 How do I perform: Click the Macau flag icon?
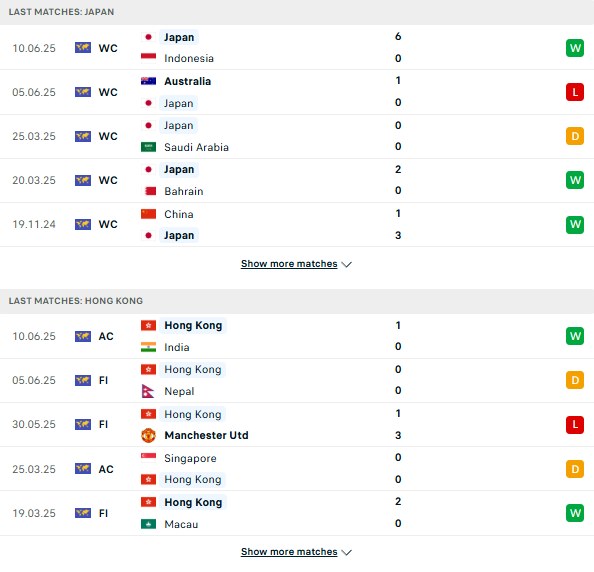pyautogui.click(x=148, y=524)
